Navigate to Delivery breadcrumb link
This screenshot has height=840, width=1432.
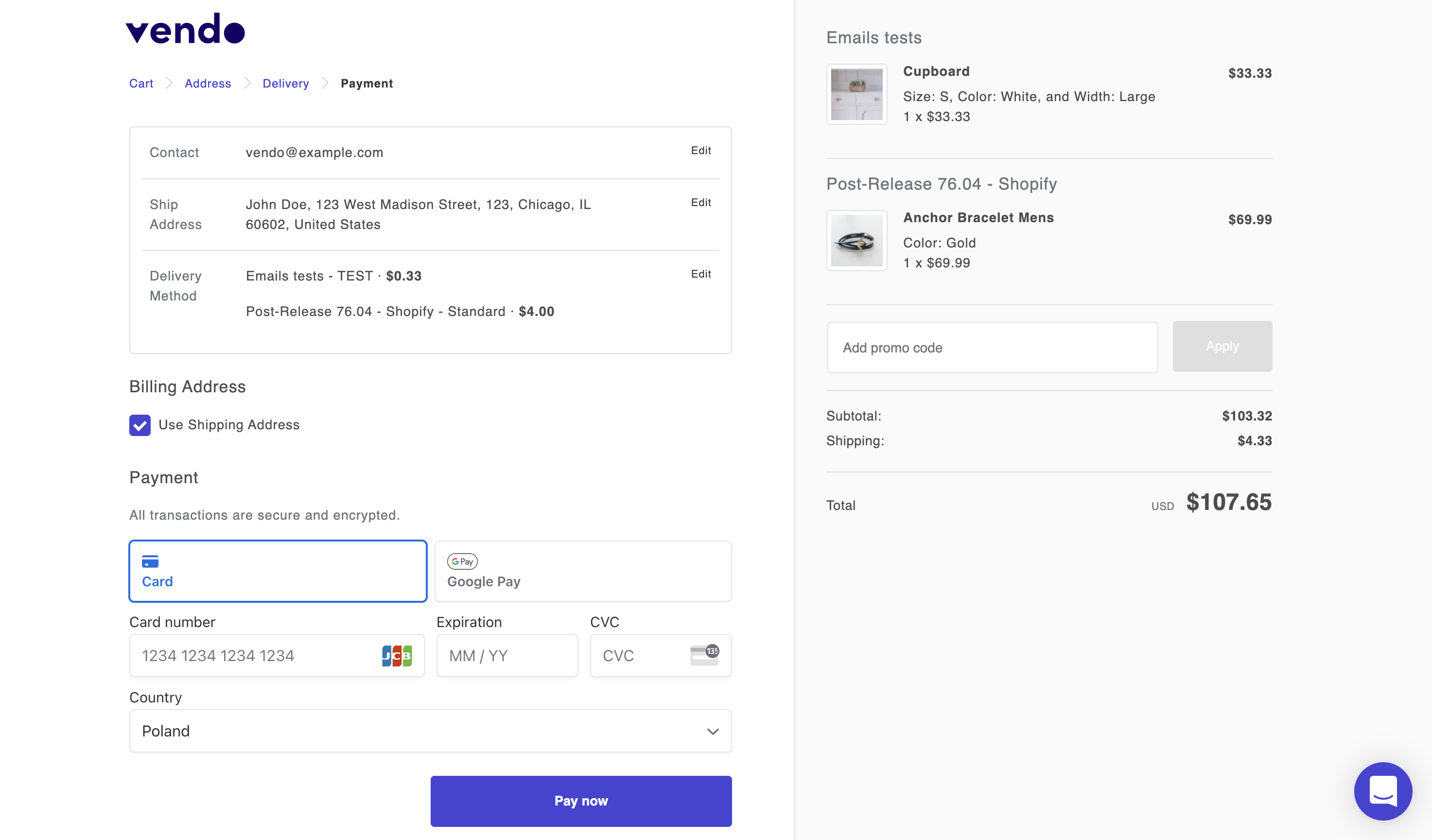285,84
